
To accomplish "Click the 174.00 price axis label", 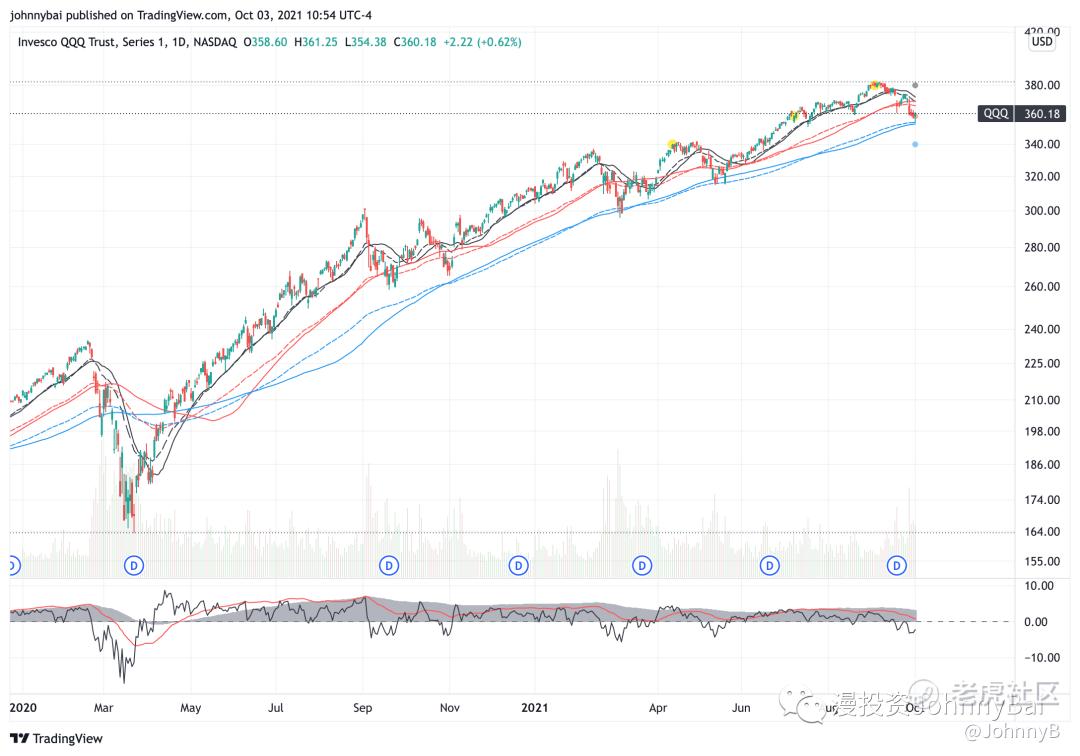I will tap(1041, 500).
